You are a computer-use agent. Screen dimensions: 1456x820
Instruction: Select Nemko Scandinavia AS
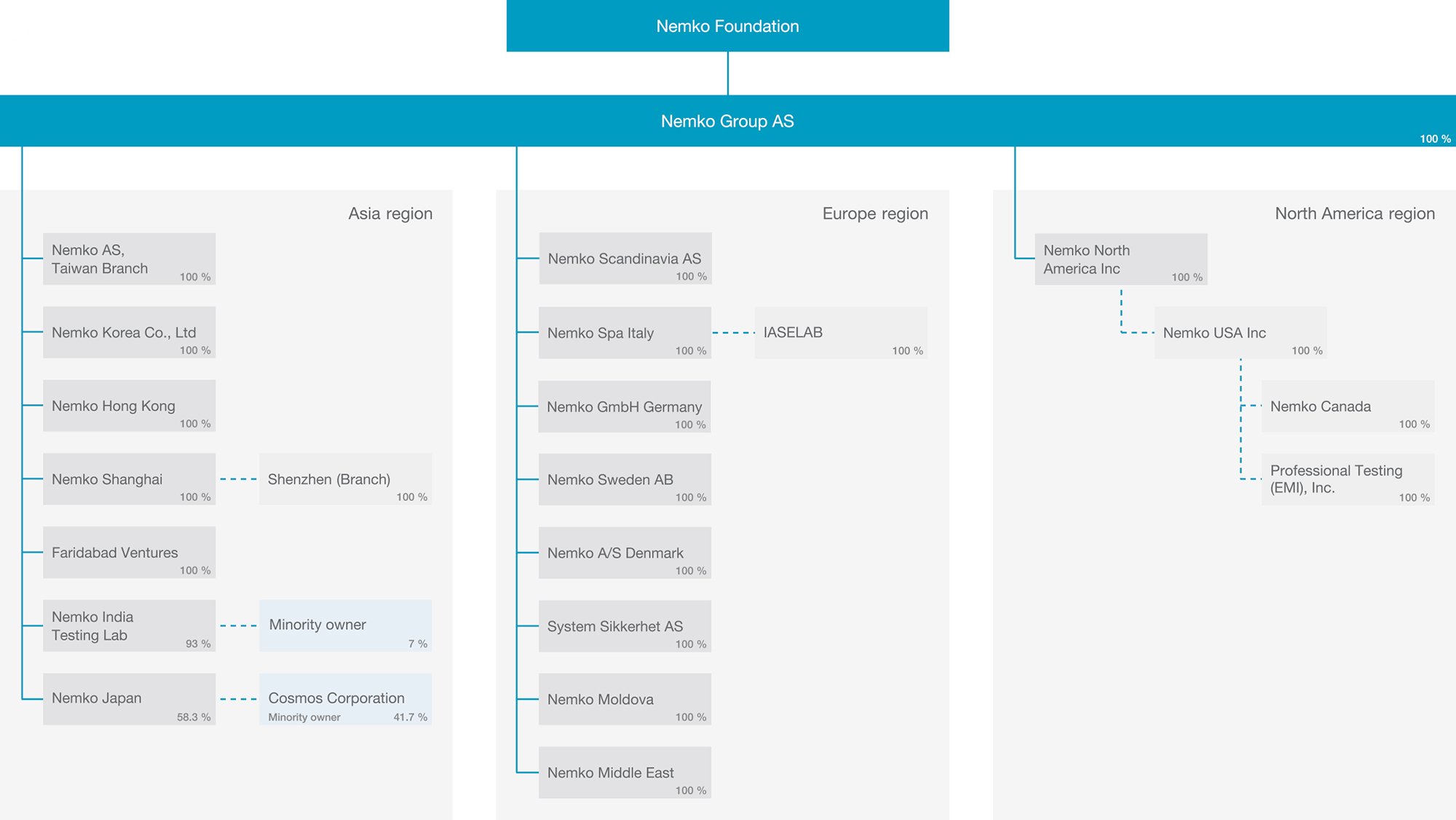[x=624, y=259]
